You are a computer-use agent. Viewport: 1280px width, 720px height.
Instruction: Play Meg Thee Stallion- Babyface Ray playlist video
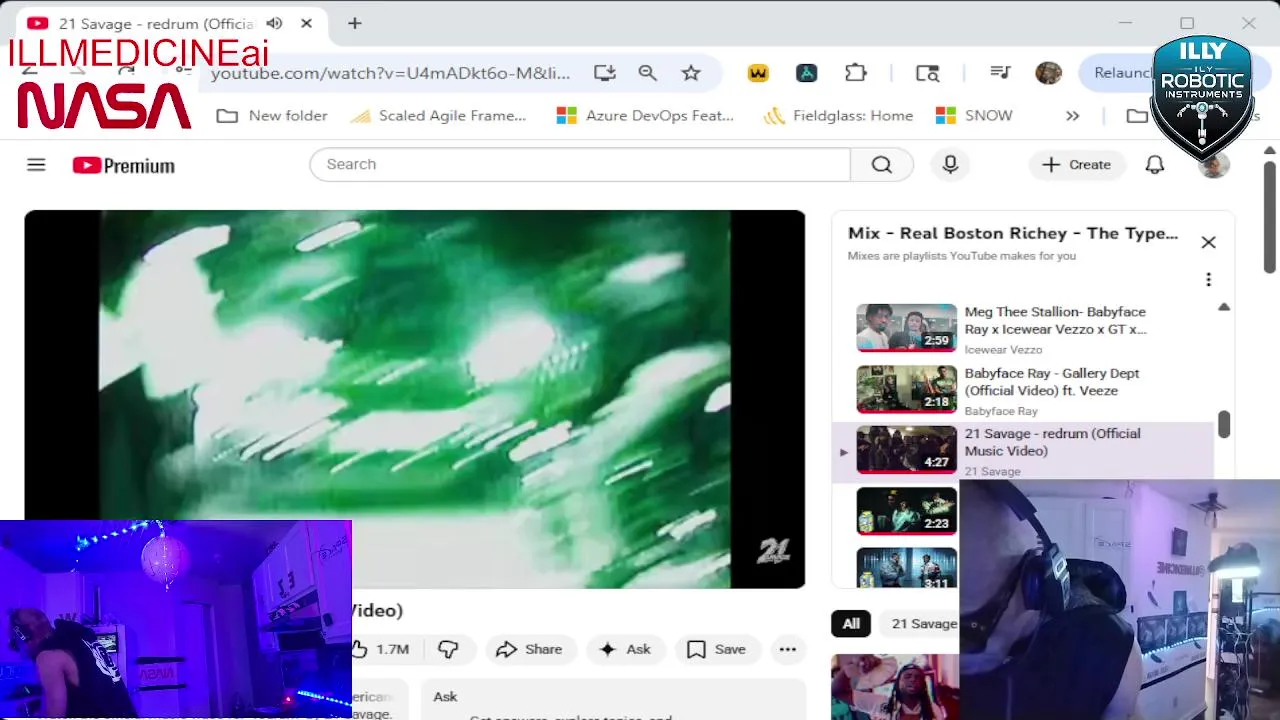(1055, 320)
